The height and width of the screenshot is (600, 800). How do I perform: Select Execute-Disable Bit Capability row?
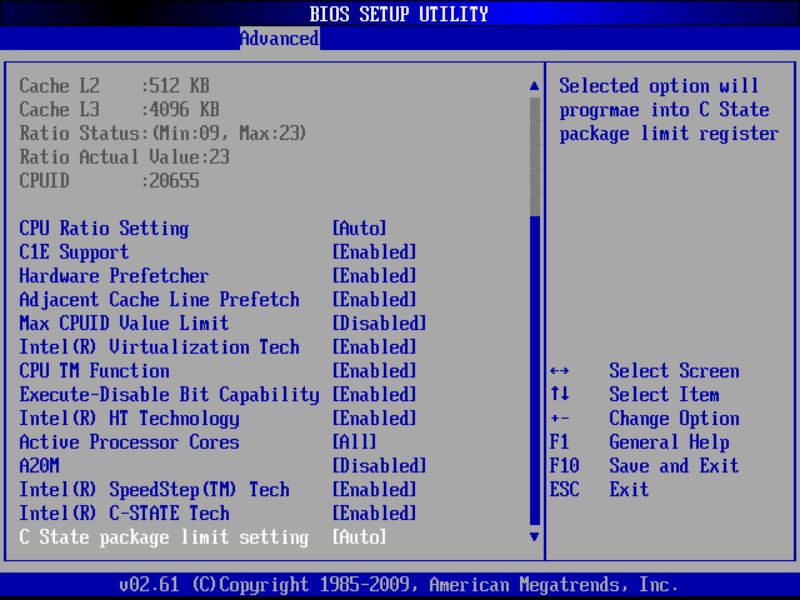[169, 394]
